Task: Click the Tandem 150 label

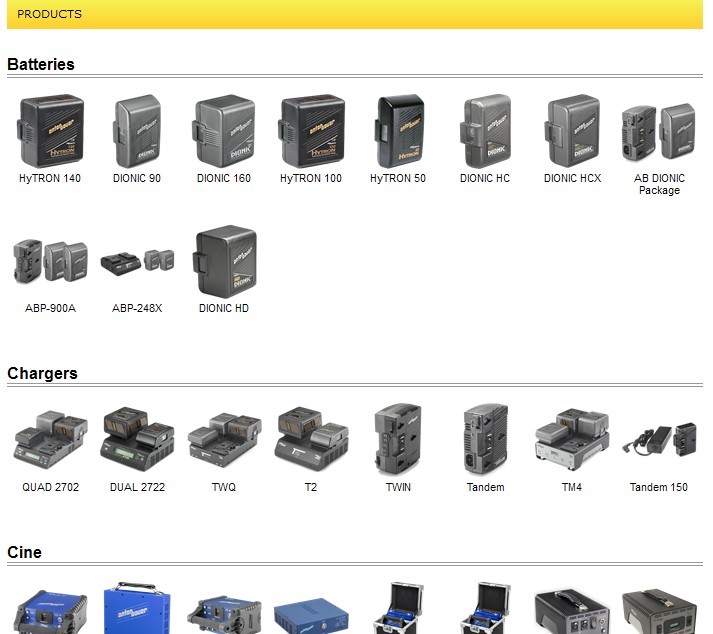Action: pos(658,487)
